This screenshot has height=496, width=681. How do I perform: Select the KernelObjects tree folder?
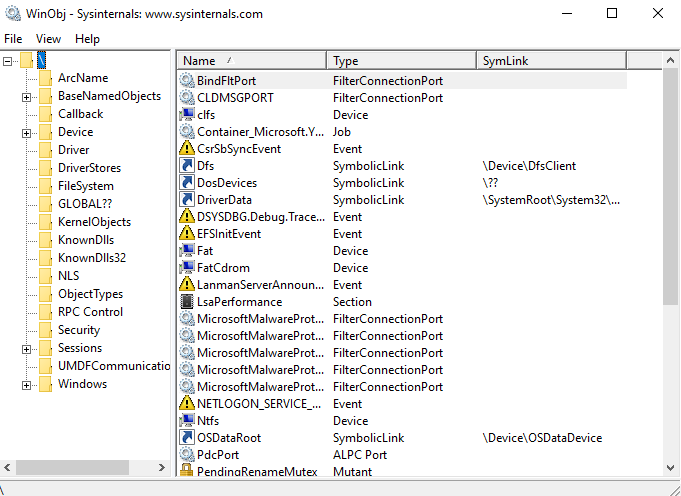(95, 222)
